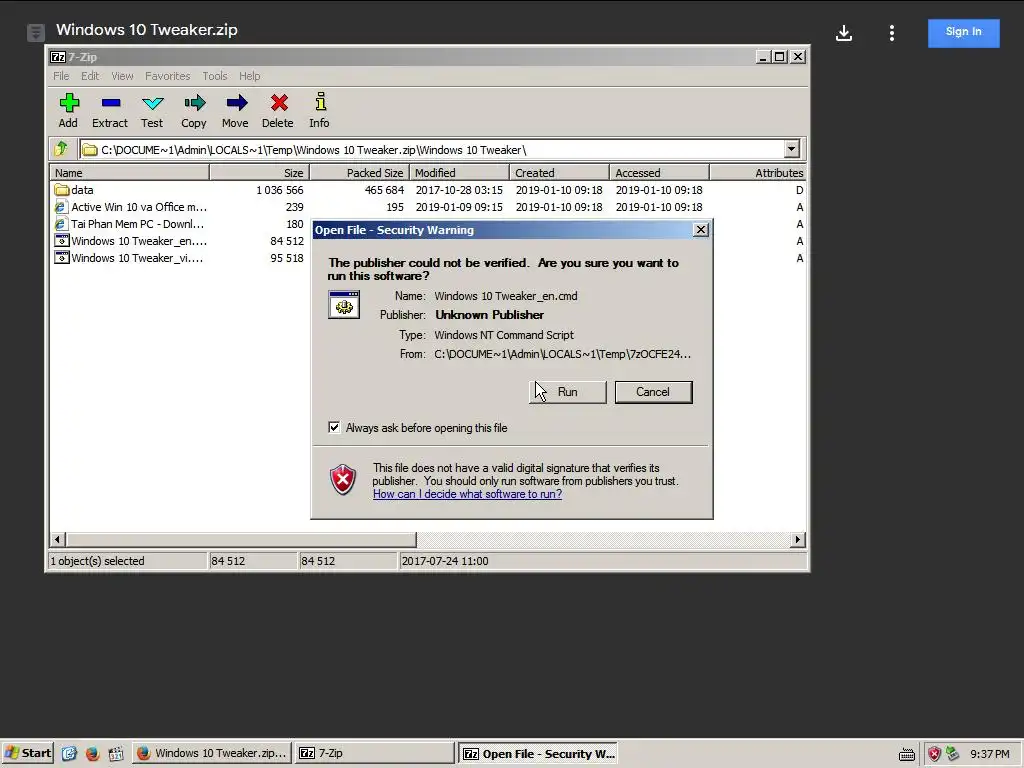Click the Delete red X icon
1024x768 pixels.
tap(279, 103)
